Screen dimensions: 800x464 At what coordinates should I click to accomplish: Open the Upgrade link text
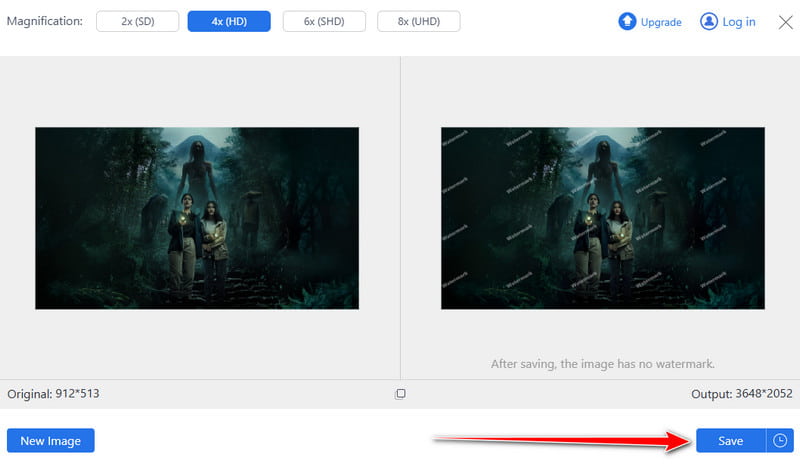point(661,22)
